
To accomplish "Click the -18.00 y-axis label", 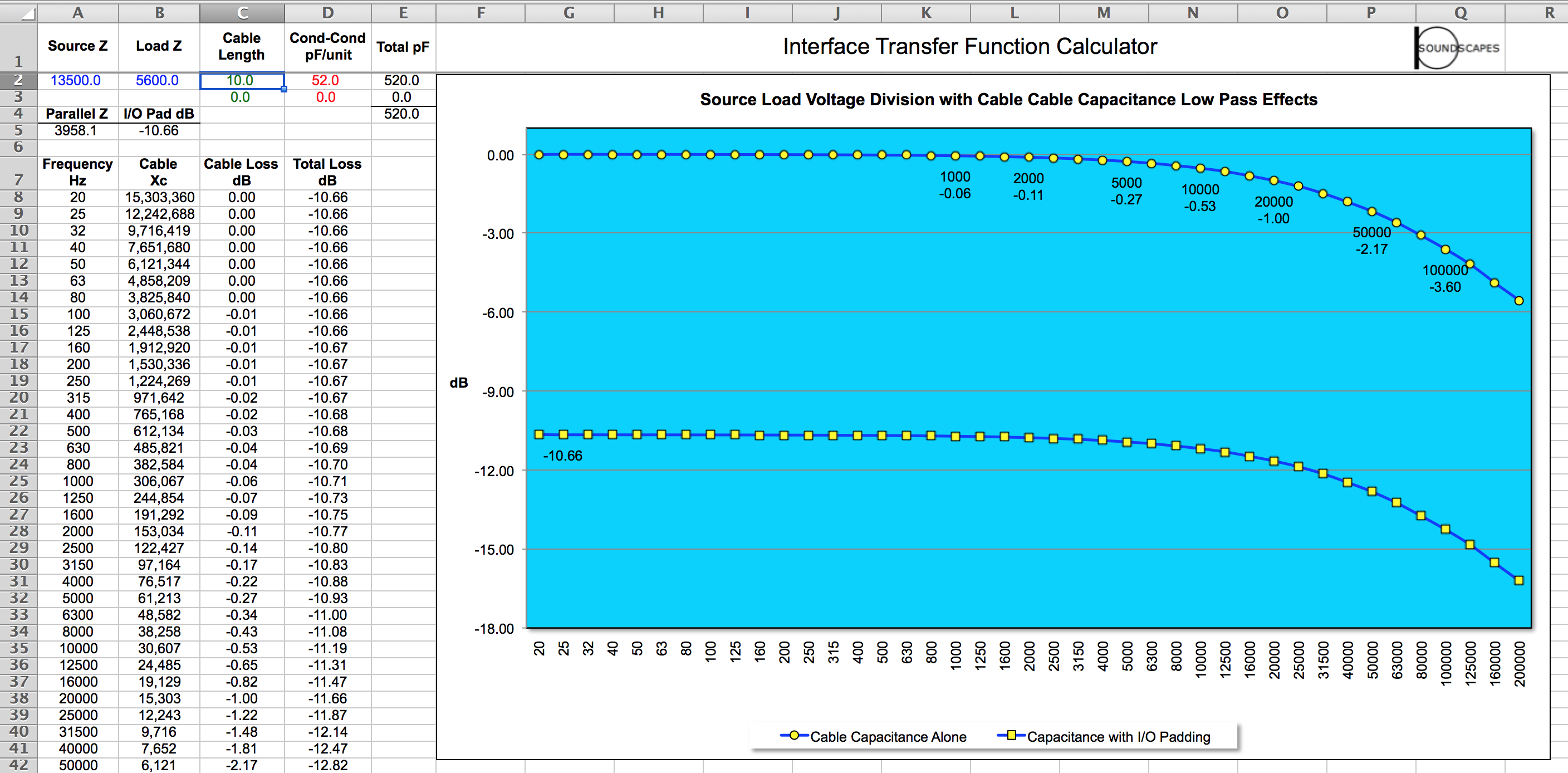I will tap(494, 629).
